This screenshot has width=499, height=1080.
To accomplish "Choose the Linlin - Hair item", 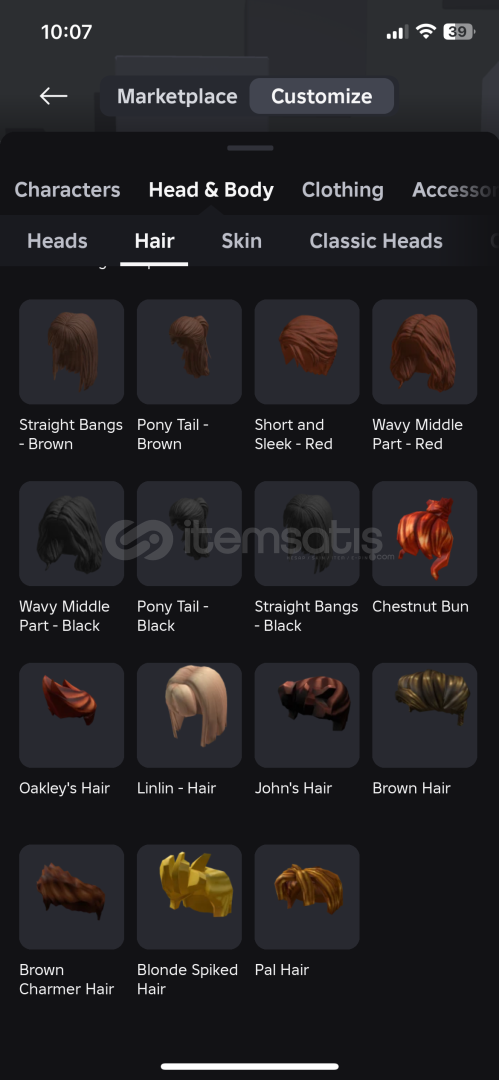I will (x=190, y=715).
